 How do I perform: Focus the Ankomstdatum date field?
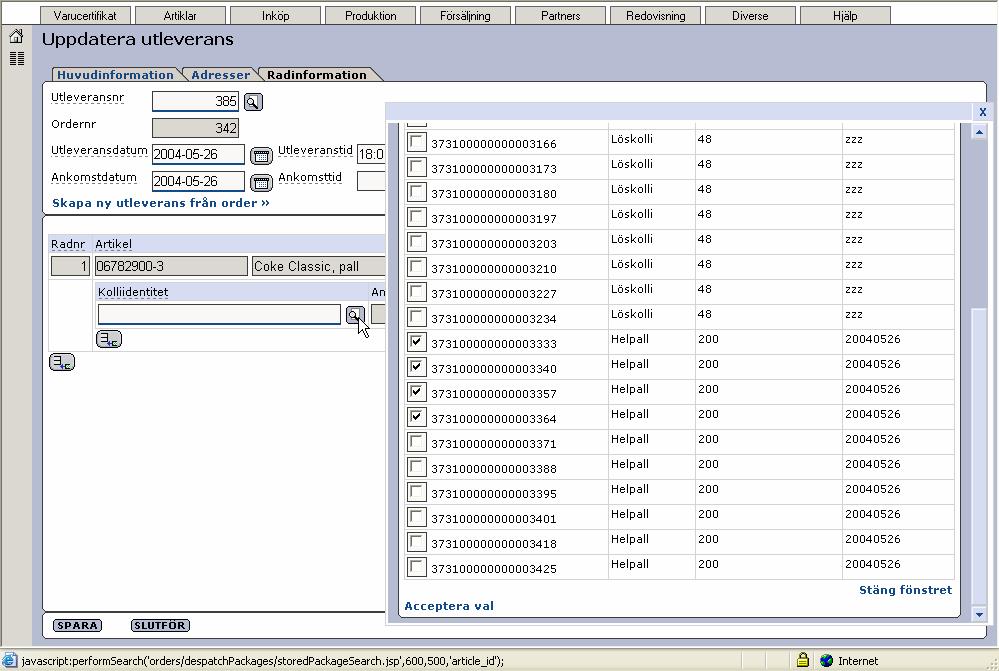198,182
